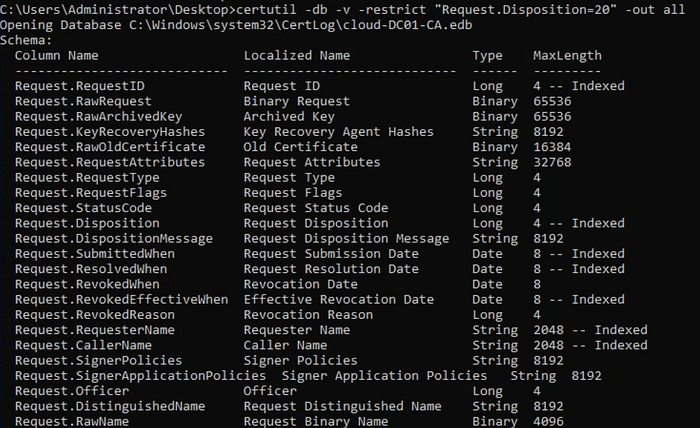Click the MaxLength column header
The image size is (700, 428).
click(x=567, y=55)
